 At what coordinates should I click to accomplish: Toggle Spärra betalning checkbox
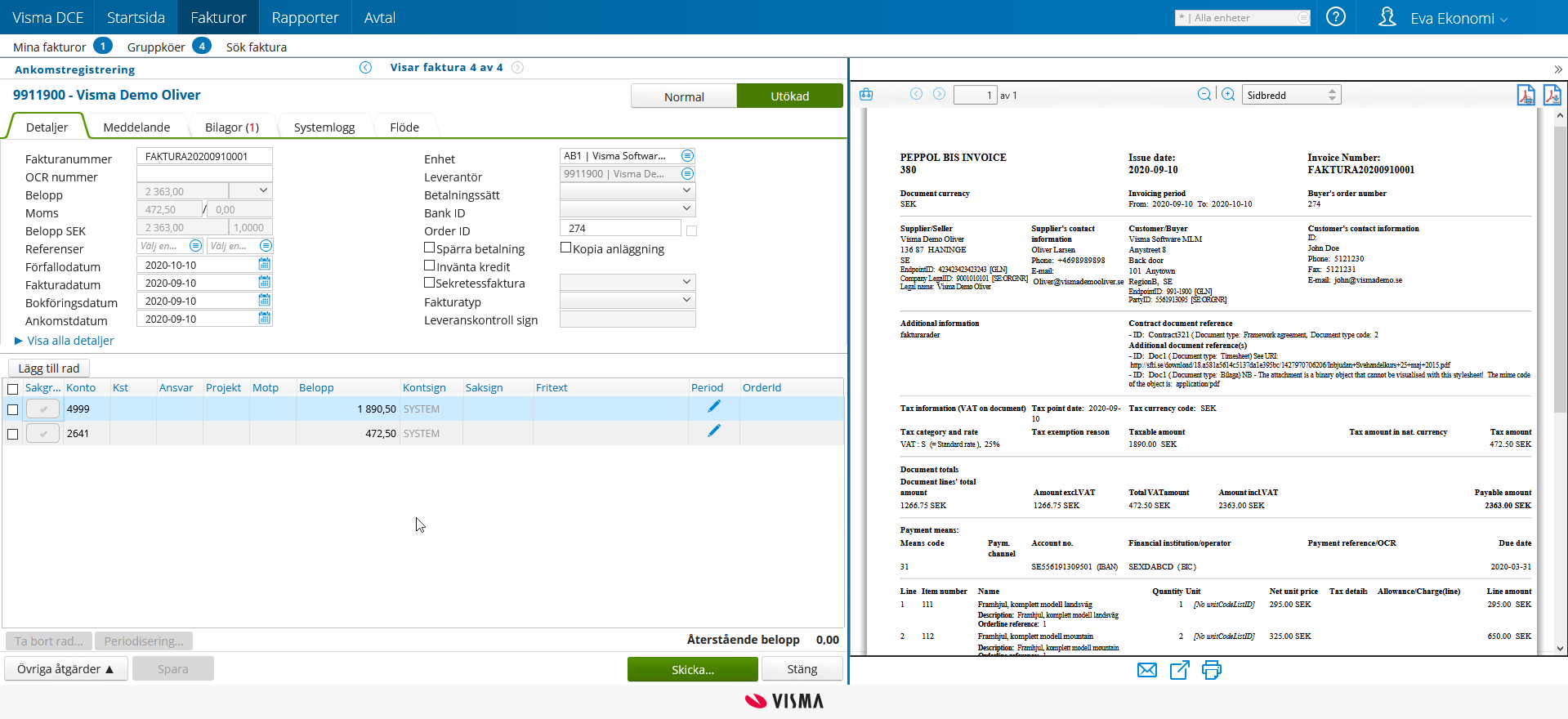click(x=429, y=248)
